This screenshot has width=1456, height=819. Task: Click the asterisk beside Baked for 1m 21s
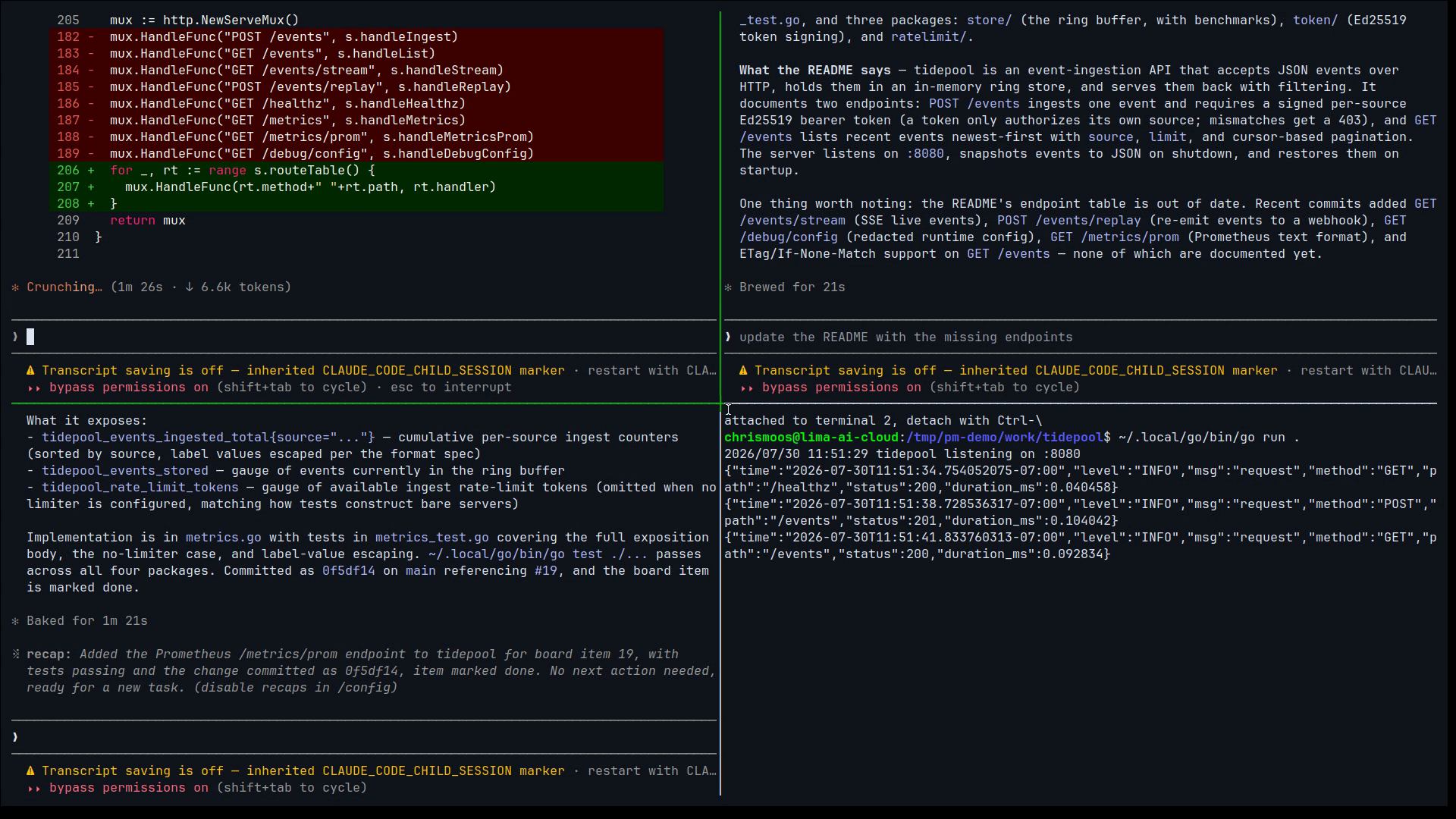[15, 621]
